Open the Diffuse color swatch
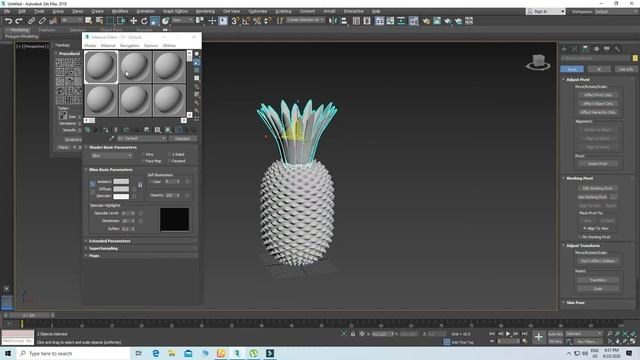The image size is (640, 360). click(121, 189)
